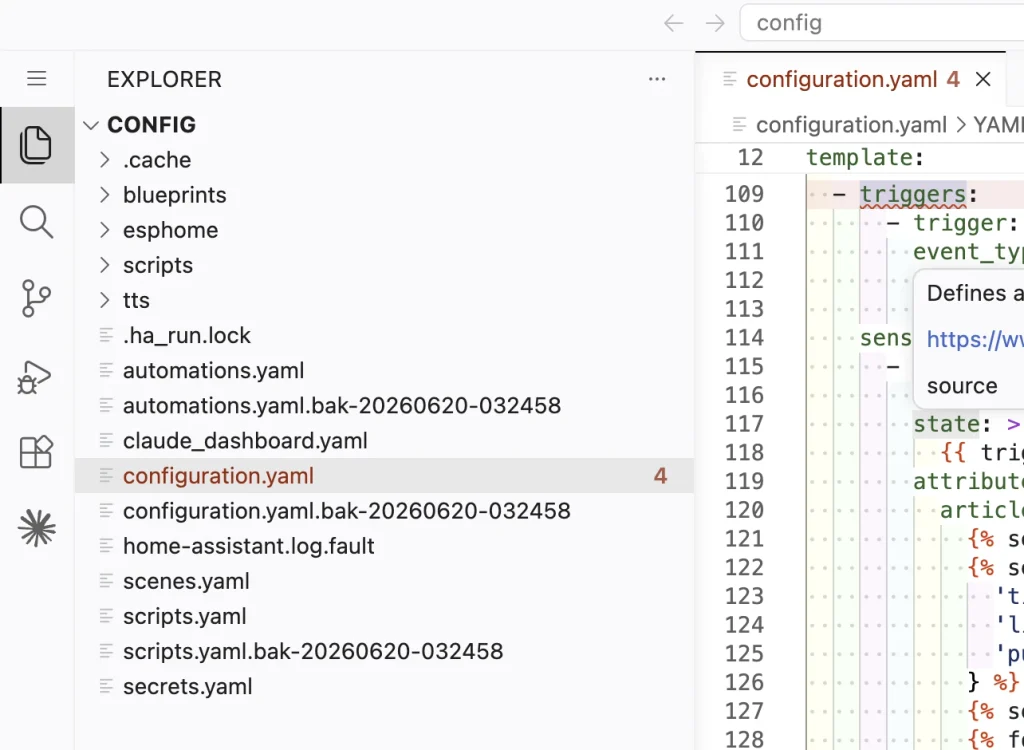Open the hamburger menu icon
The width and height of the screenshot is (1024, 750).
pos(37,79)
